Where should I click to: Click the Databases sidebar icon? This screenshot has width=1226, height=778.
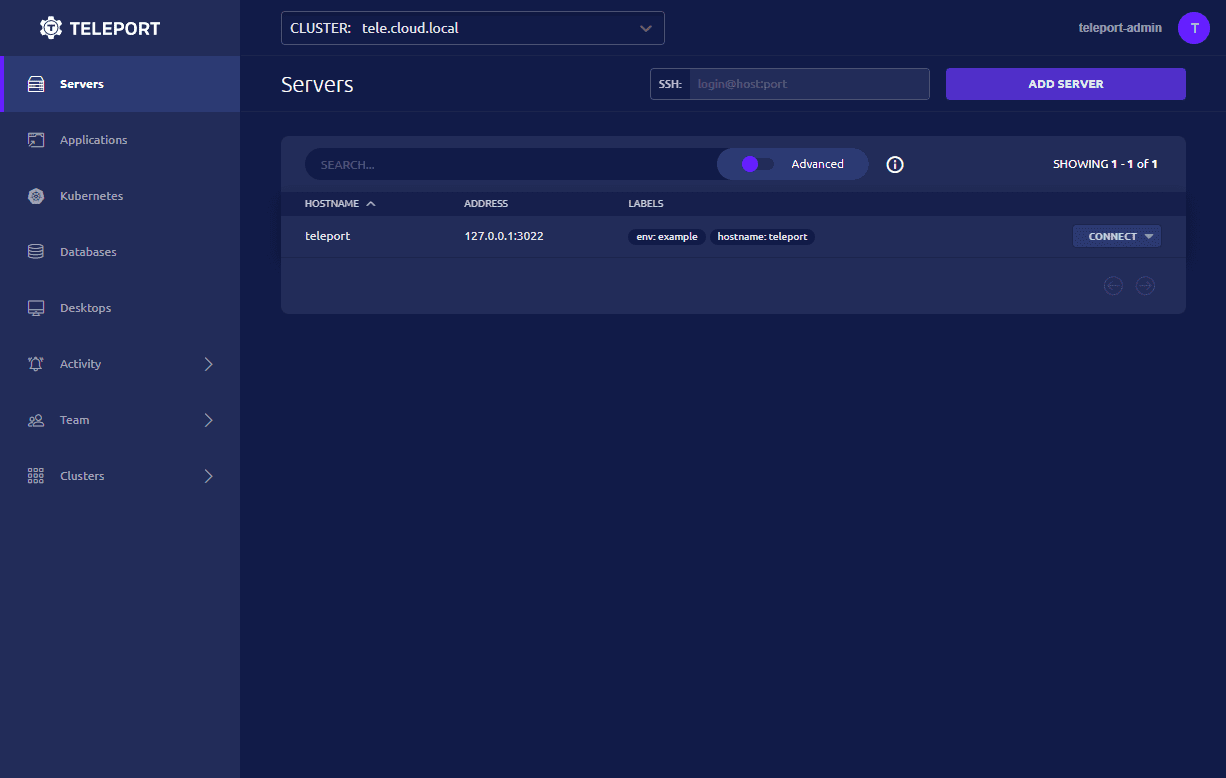click(x=36, y=252)
